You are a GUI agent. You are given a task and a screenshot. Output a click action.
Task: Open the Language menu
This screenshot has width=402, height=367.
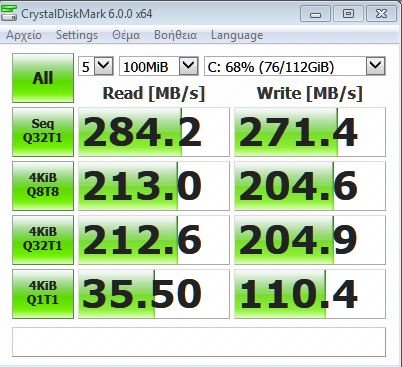click(x=237, y=35)
